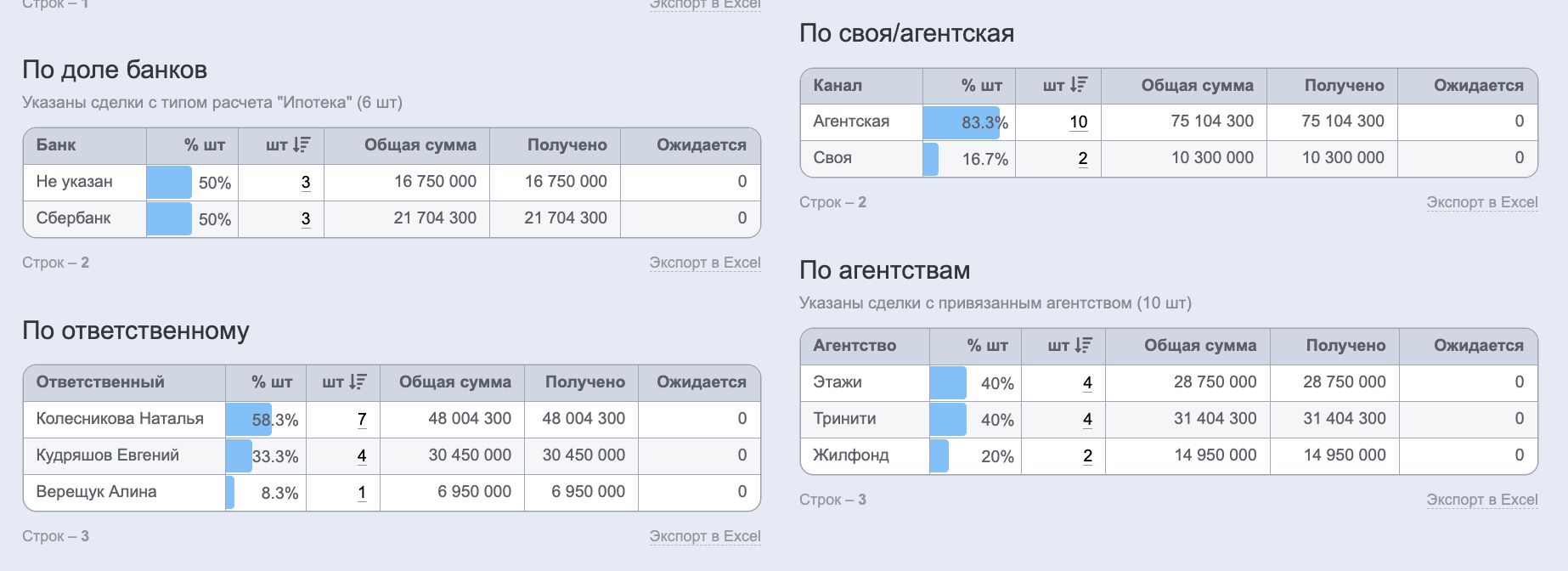Export banks table via Экспорт в Excel
Image resolution: width=1568 pixels, height=571 pixels.
tap(704, 263)
